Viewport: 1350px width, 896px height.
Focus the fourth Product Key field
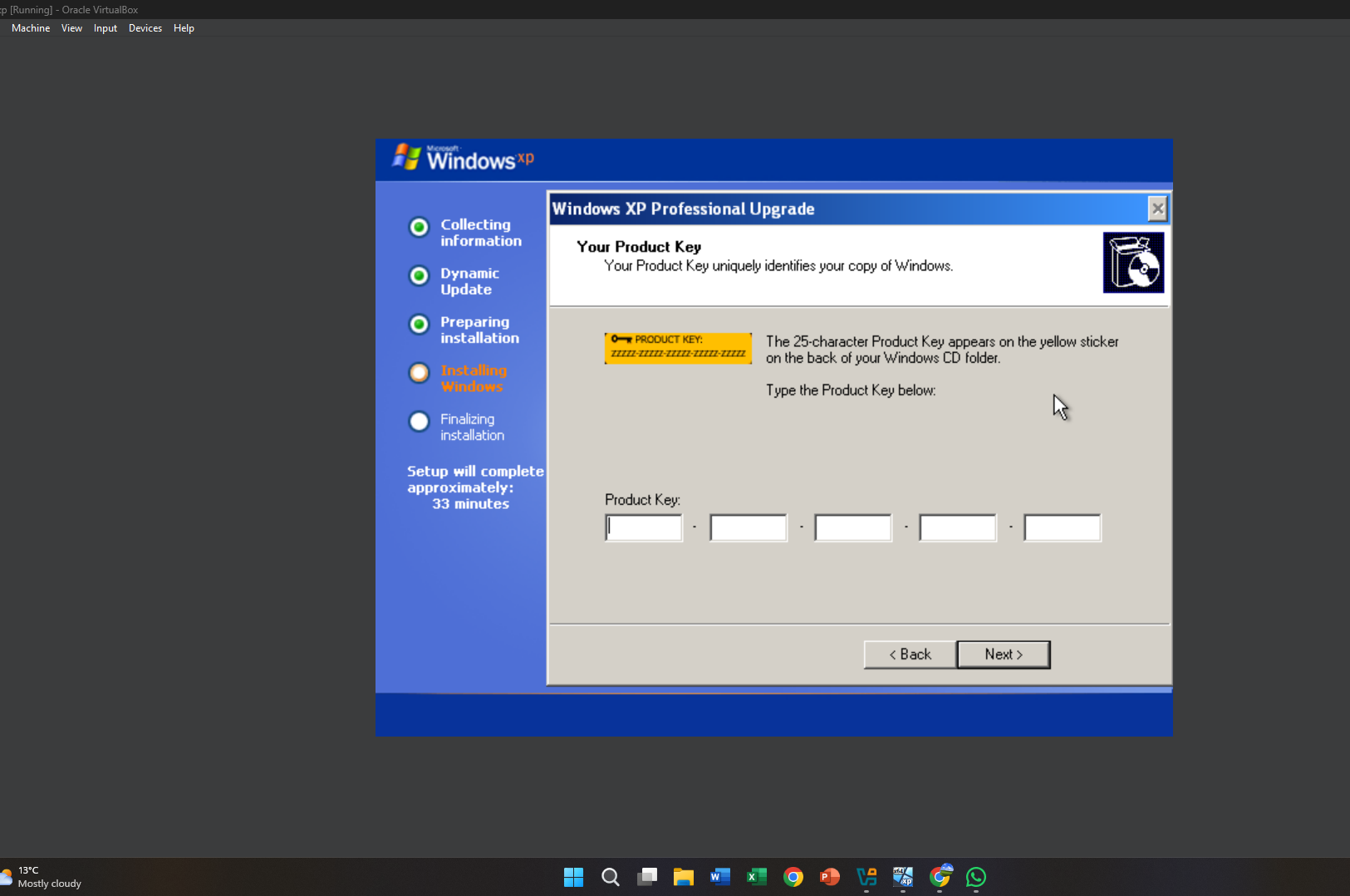click(958, 527)
